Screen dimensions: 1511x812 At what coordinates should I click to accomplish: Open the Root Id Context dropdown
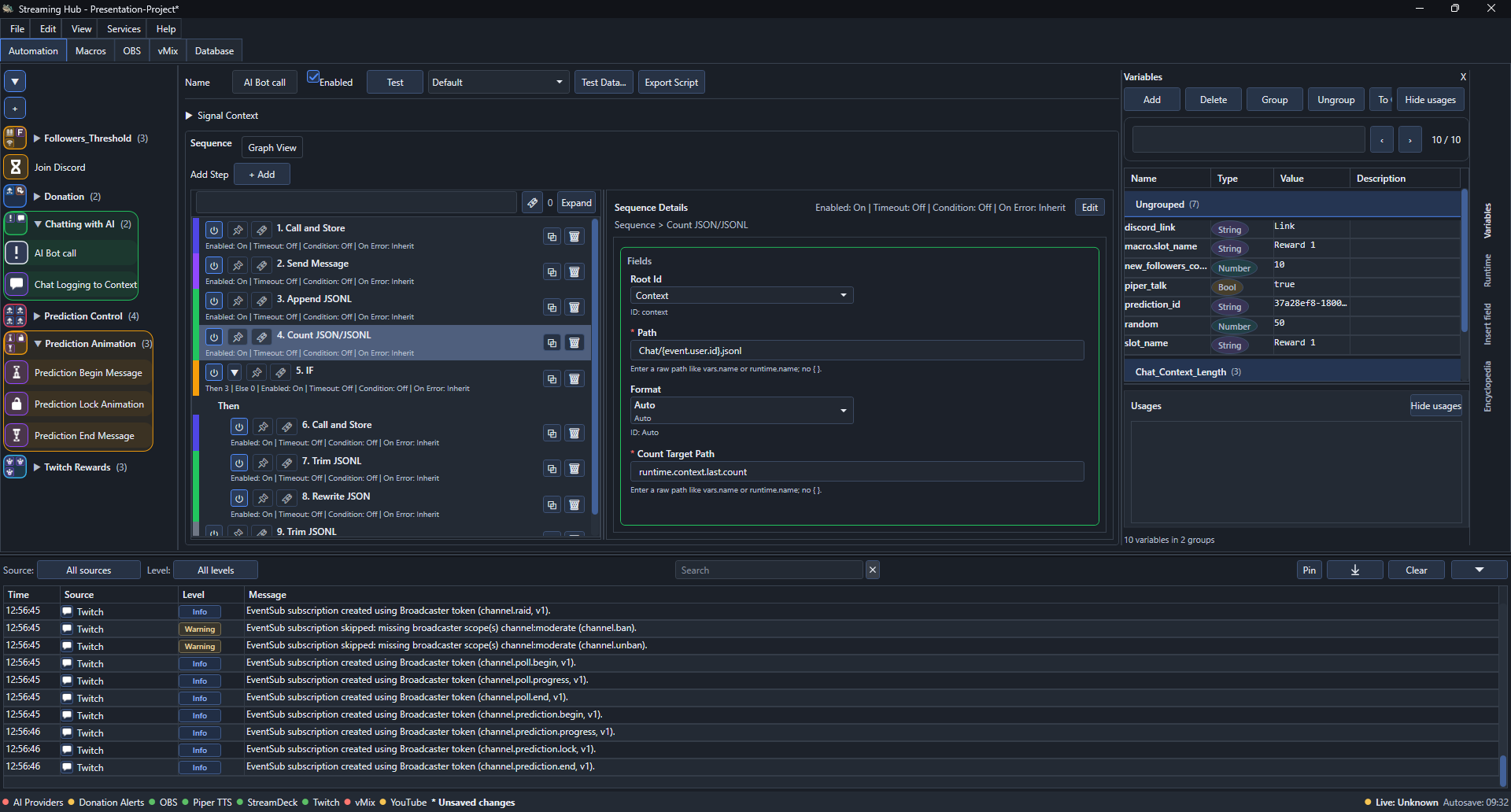point(741,296)
